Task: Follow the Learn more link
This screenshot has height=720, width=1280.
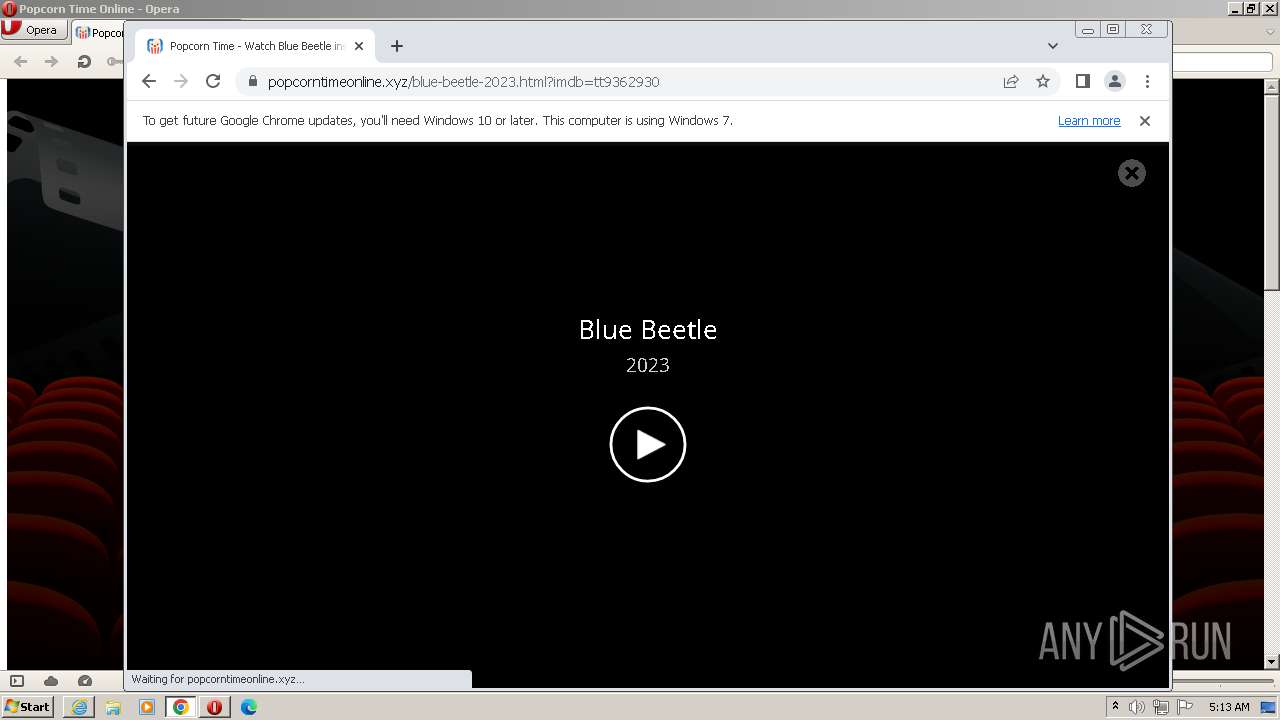Action: click(x=1089, y=120)
